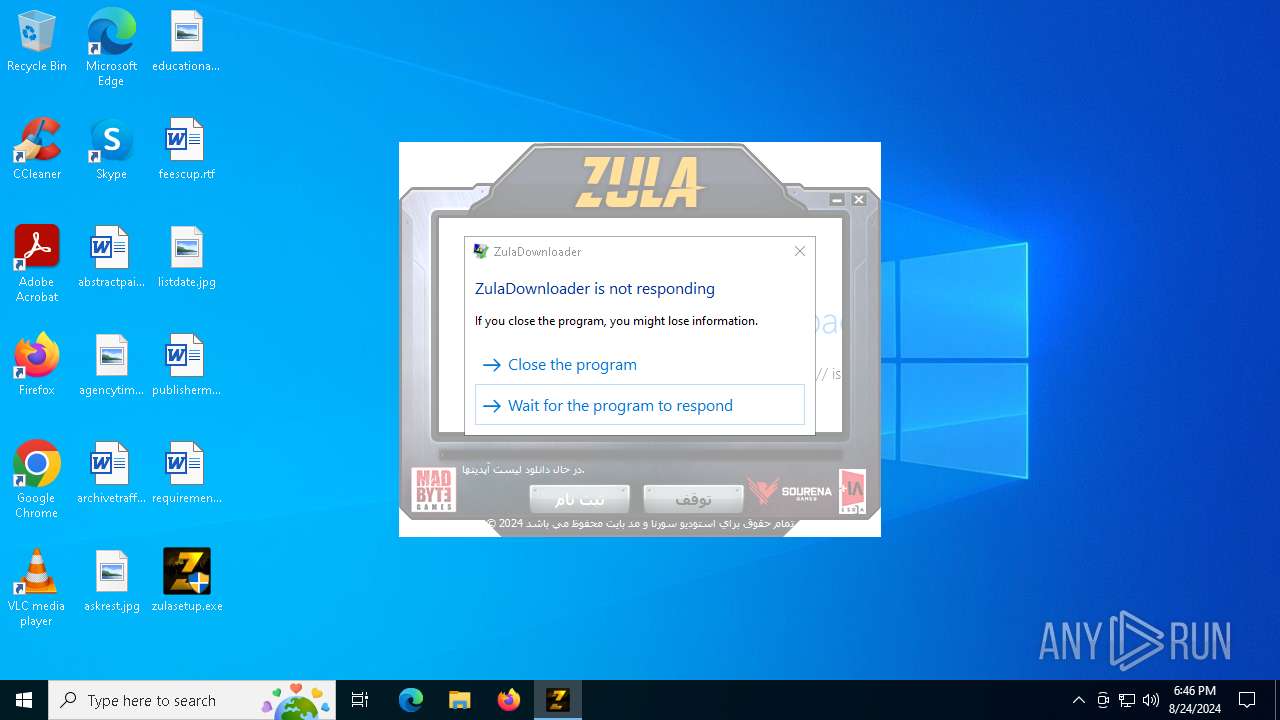
Task: Close the ZulaDownloader not responding dialog
Action: (800, 251)
